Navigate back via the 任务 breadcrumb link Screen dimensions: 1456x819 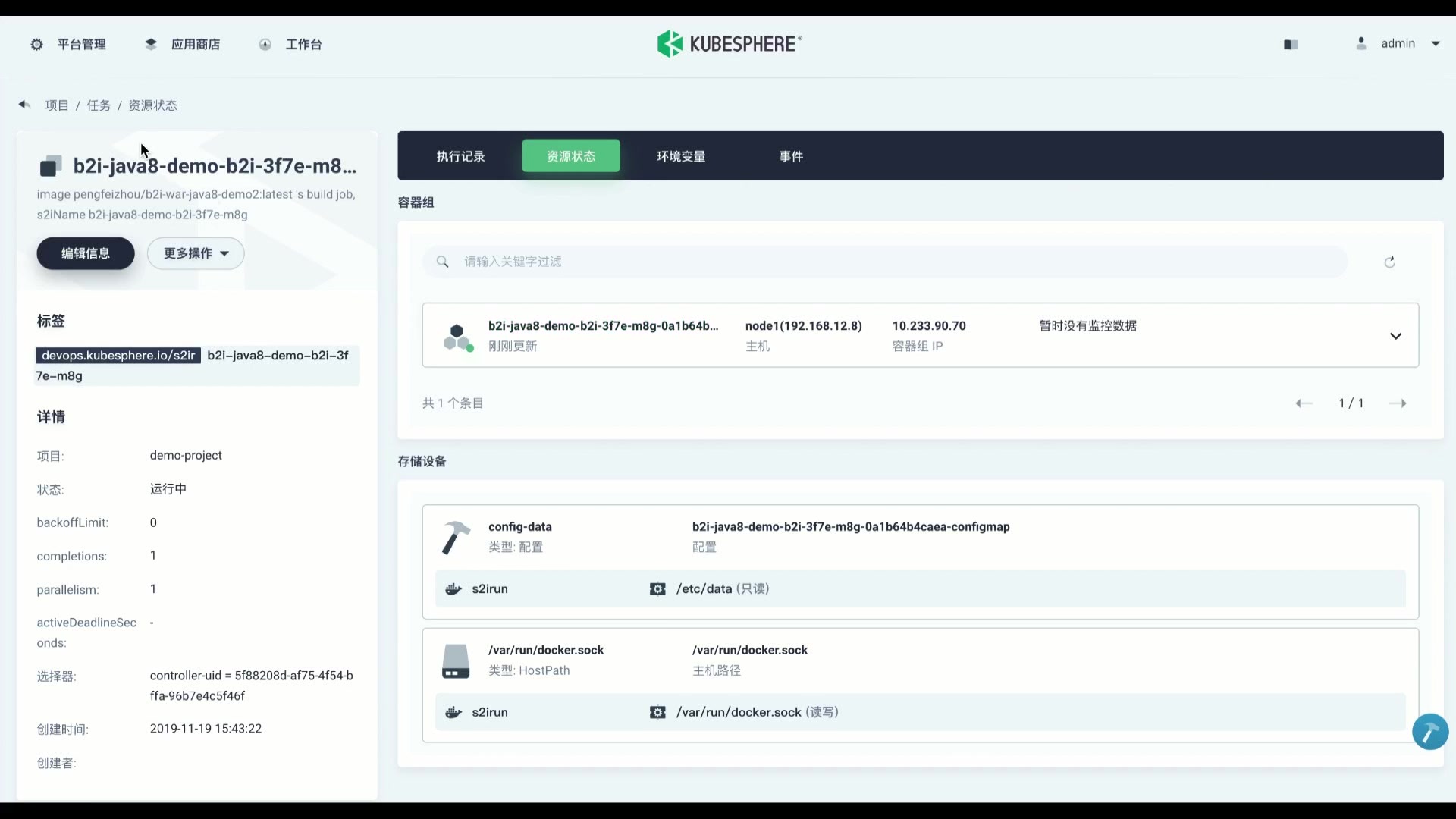(x=98, y=105)
